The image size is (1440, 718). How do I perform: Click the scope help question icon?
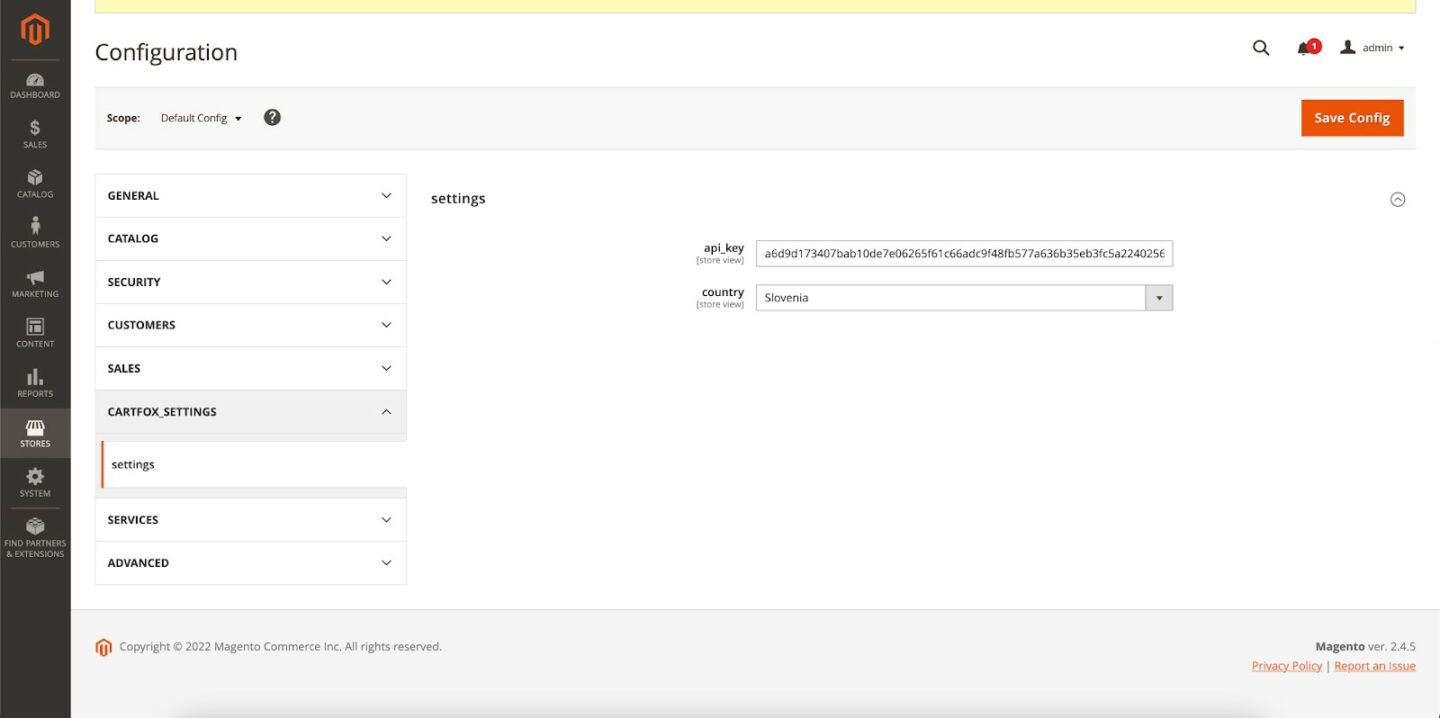(x=272, y=117)
